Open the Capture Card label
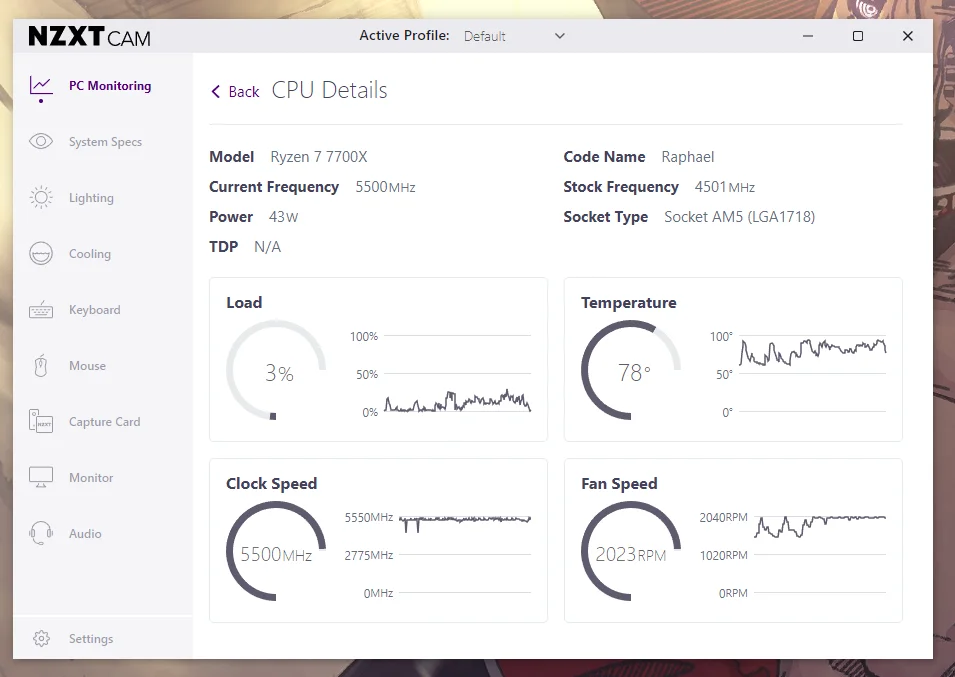 coord(104,422)
